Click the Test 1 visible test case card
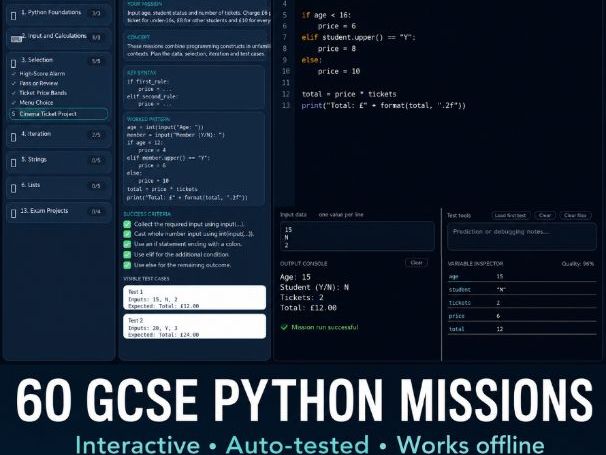 [x=194, y=298]
